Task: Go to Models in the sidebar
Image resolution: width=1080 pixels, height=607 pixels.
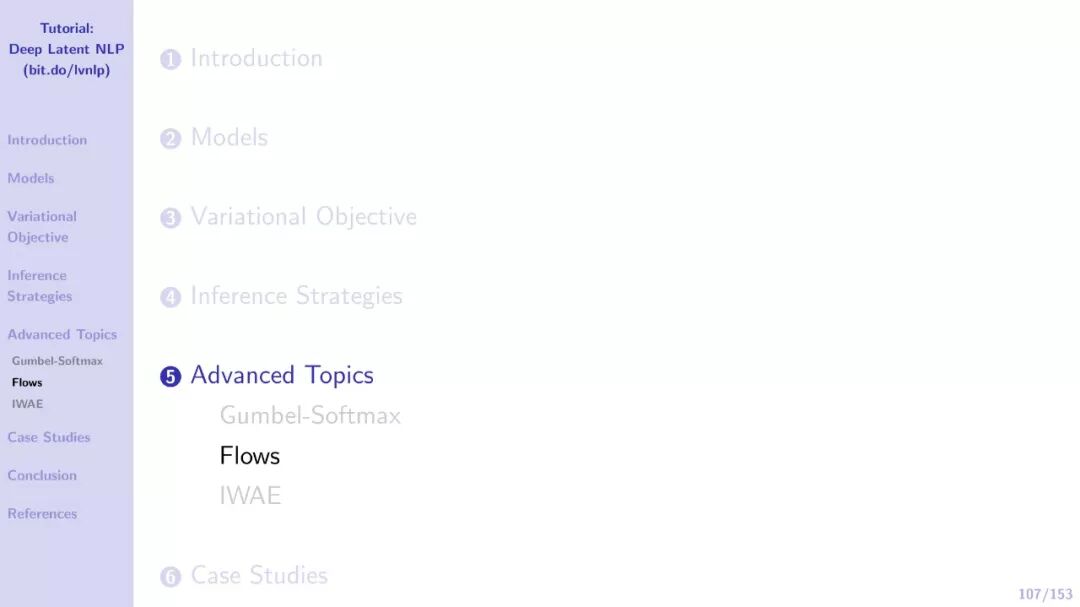Action: [31, 178]
